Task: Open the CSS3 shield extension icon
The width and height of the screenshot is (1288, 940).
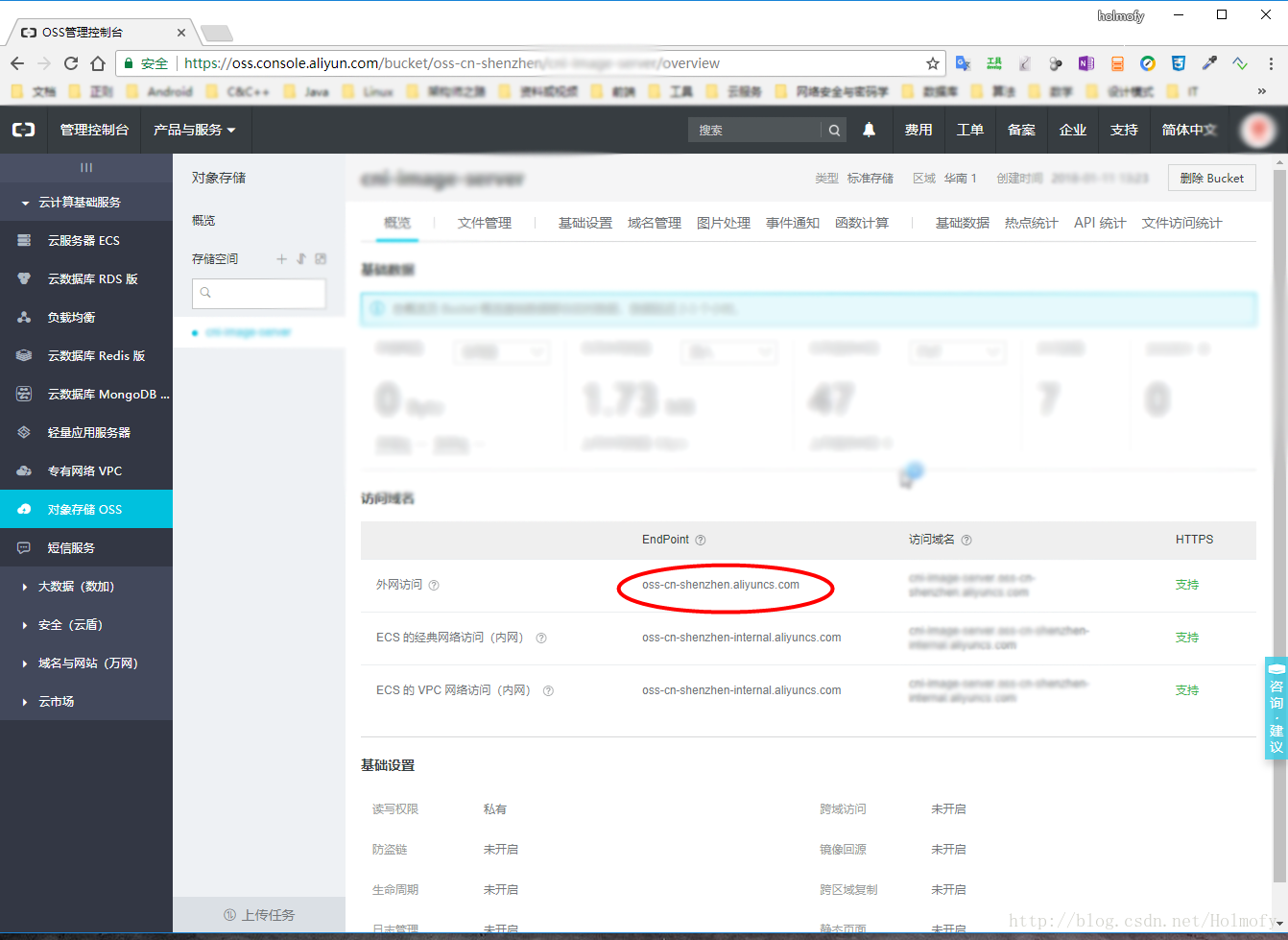Action: pos(1179,63)
